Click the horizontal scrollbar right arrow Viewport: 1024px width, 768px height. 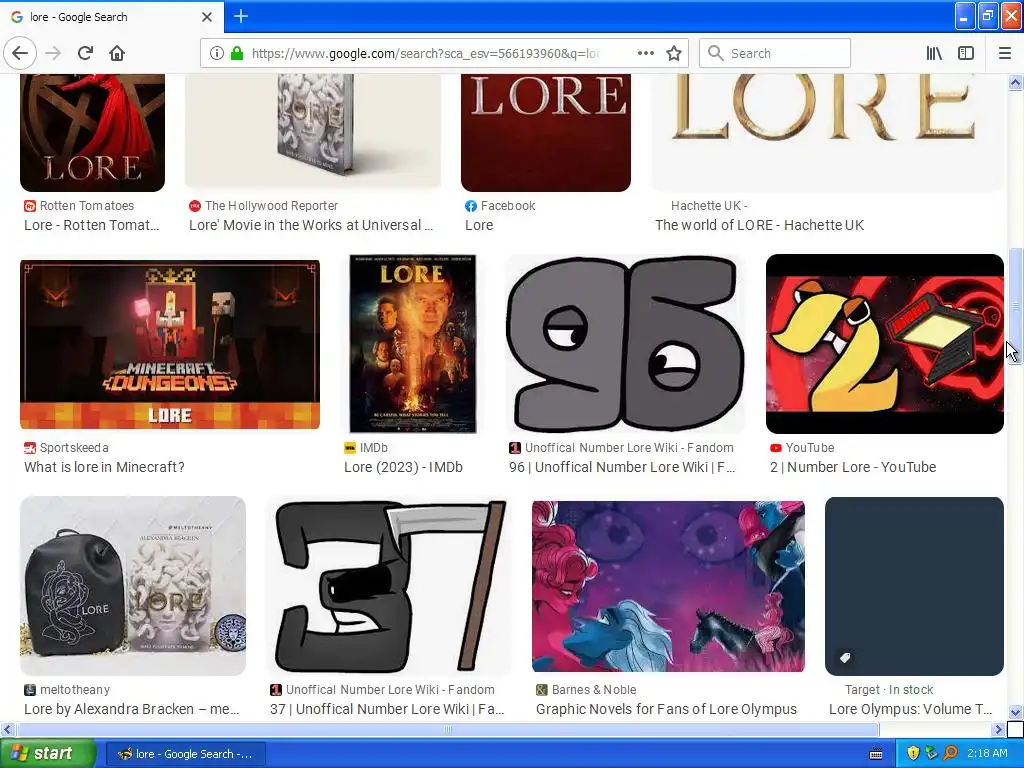(998, 729)
